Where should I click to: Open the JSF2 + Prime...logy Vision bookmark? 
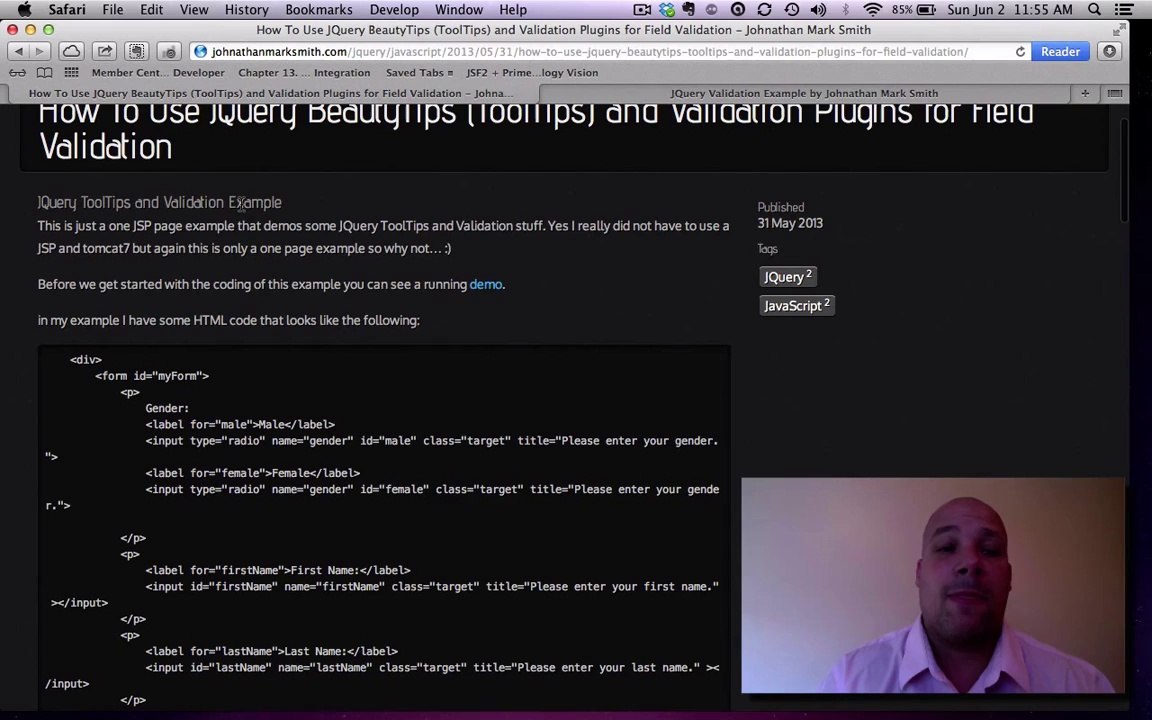(532, 73)
